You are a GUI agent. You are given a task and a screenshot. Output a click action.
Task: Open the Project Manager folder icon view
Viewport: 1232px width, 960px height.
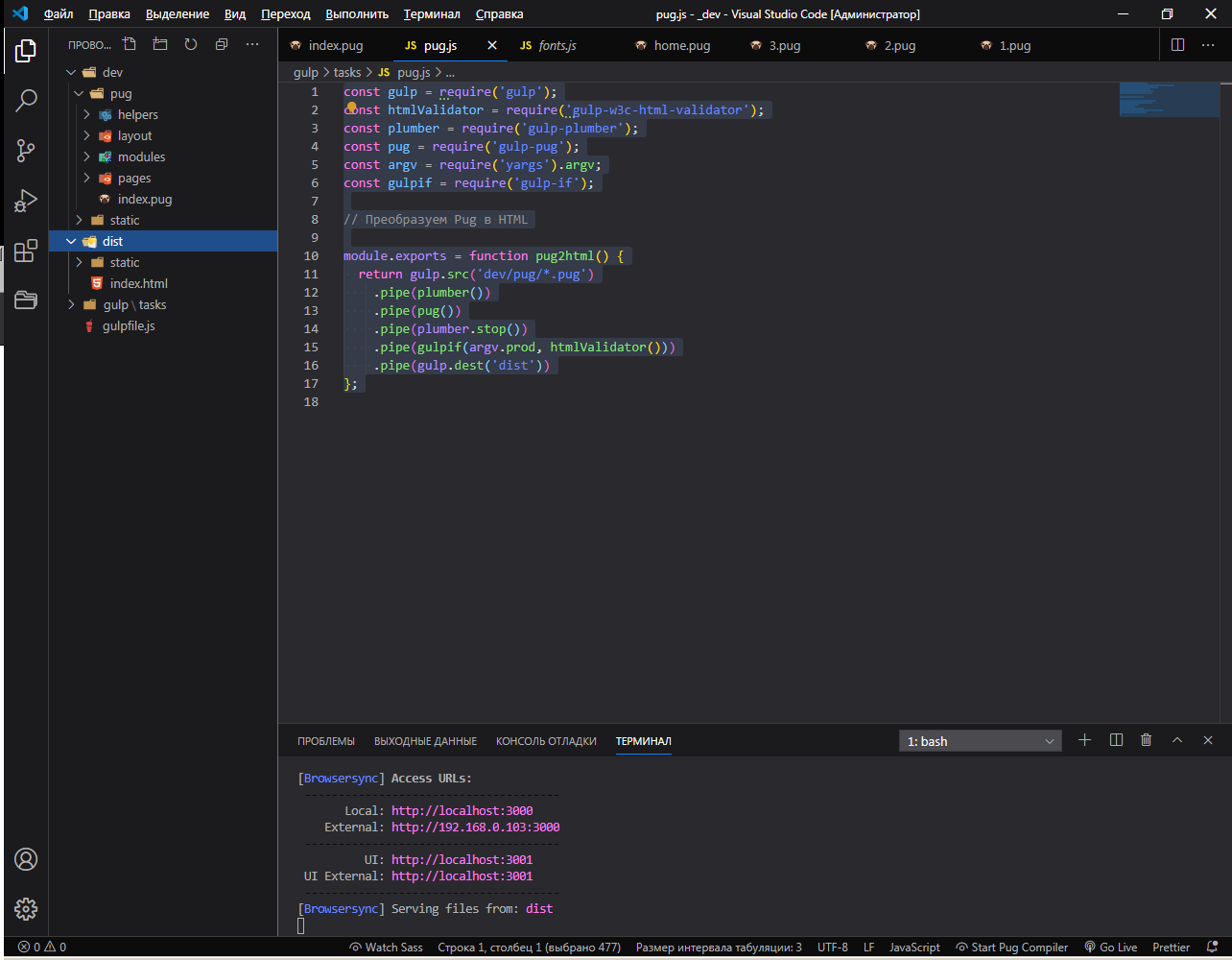click(x=26, y=300)
